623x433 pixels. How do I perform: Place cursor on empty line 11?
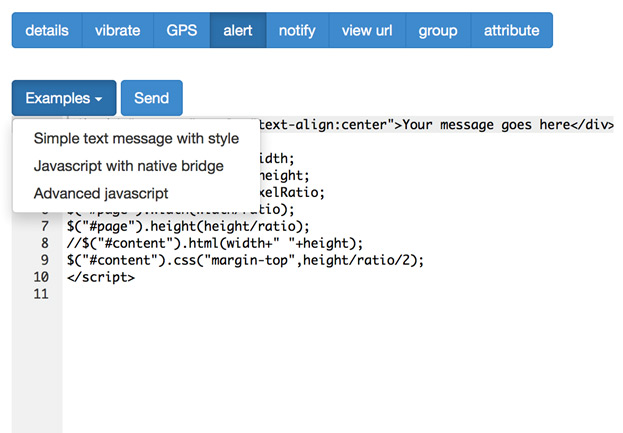click(x=338, y=294)
